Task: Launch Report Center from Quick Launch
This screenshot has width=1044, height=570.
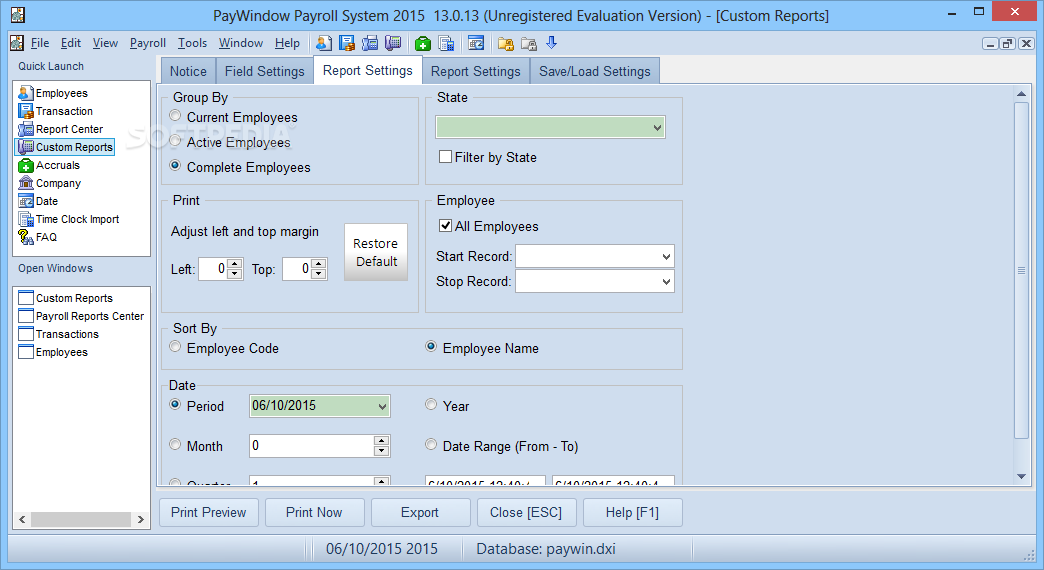Action: click(x=61, y=129)
